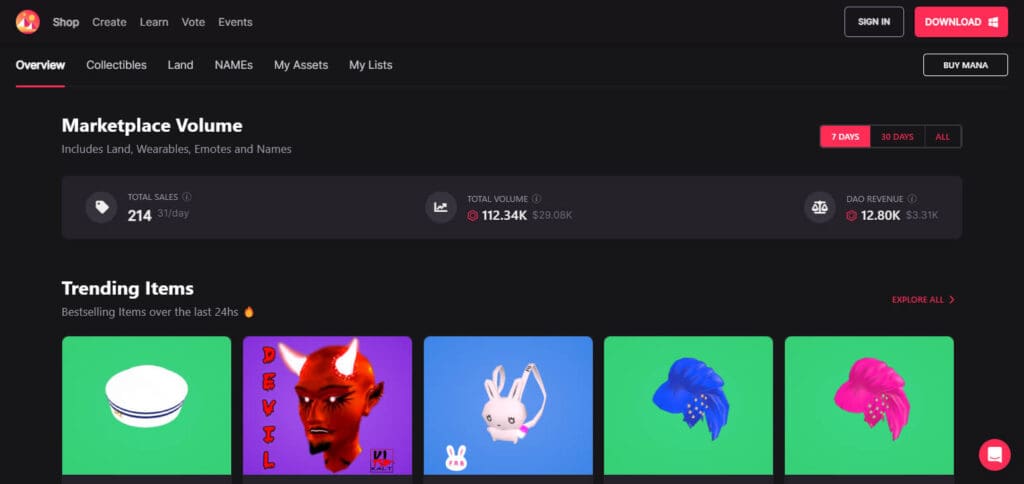Viewport: 1024px width, 484px height.
Task: Click the Download button
Action: coord(961,22)
